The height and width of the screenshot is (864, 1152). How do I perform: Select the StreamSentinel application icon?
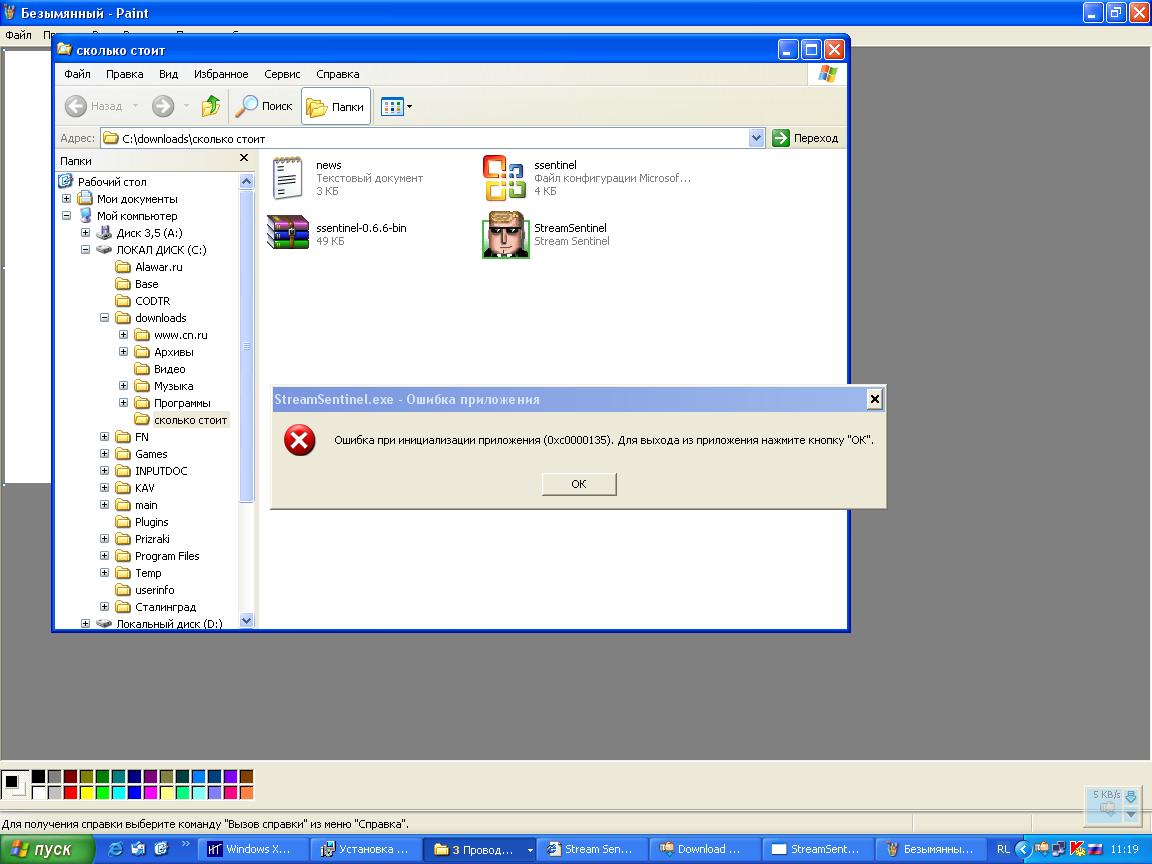click(x=505, y=234)
